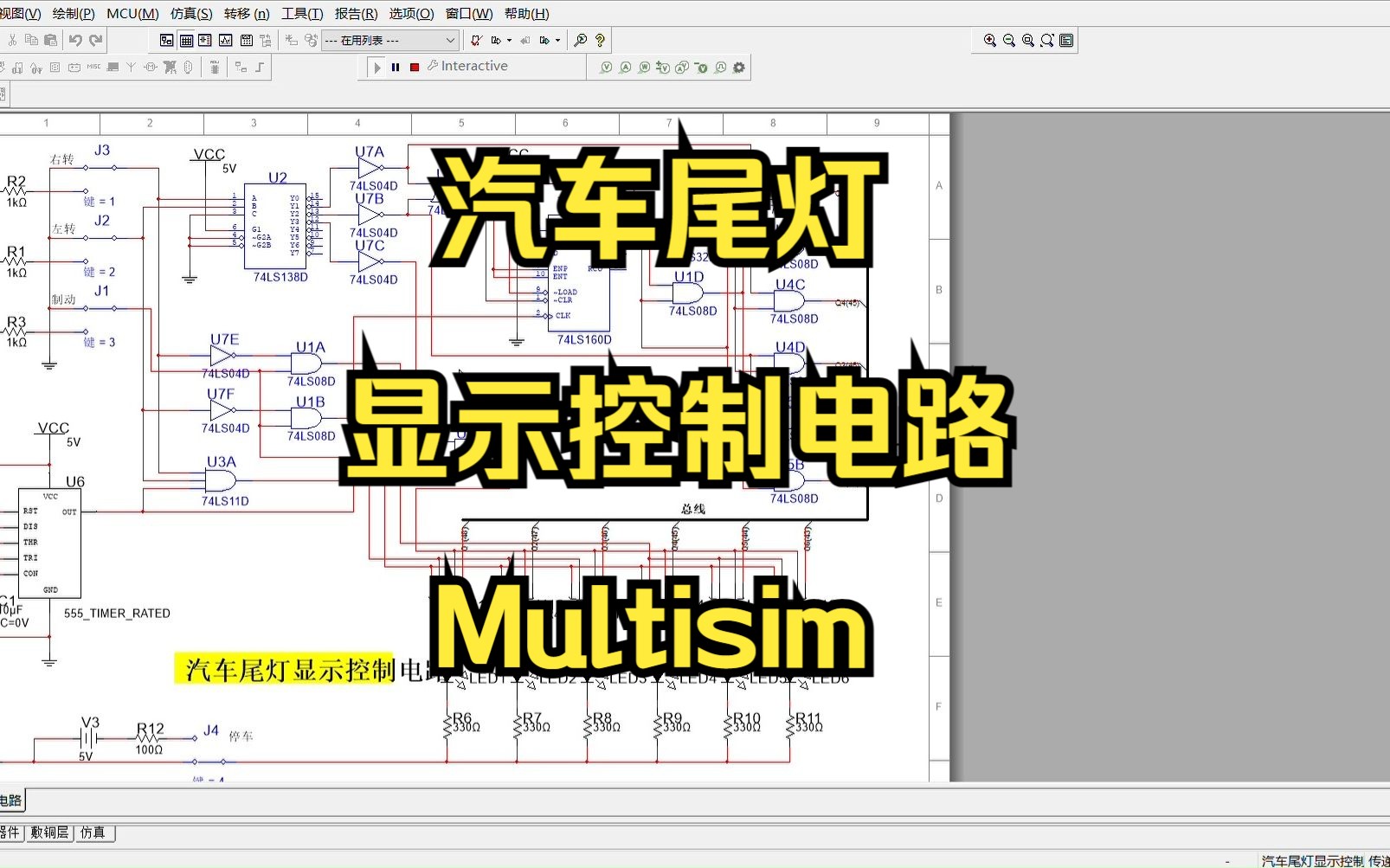
Task: Open the 绘制(P) menu
Action: (x=74, y=14)
